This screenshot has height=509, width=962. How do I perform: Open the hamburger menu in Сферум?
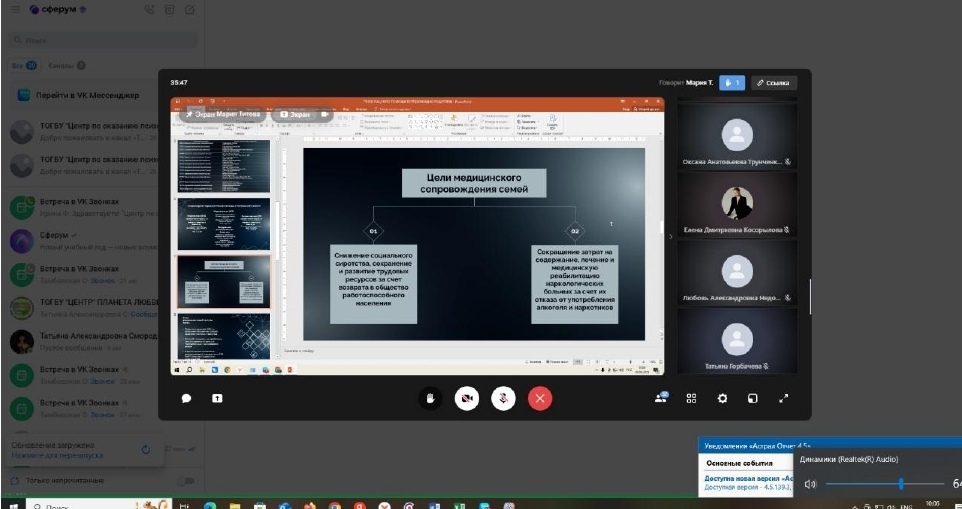click(15, 9)
